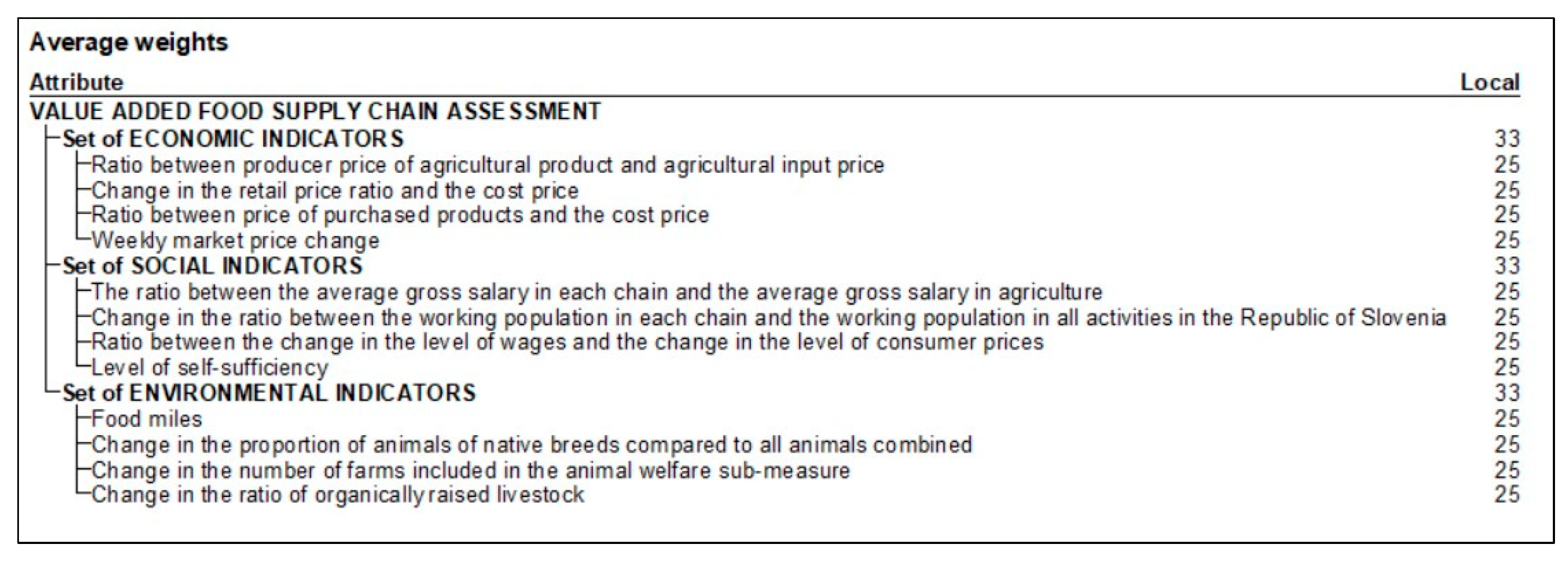Select Ratio between producer price and input price
This screenshot has width=1568, height=564.
488,165
